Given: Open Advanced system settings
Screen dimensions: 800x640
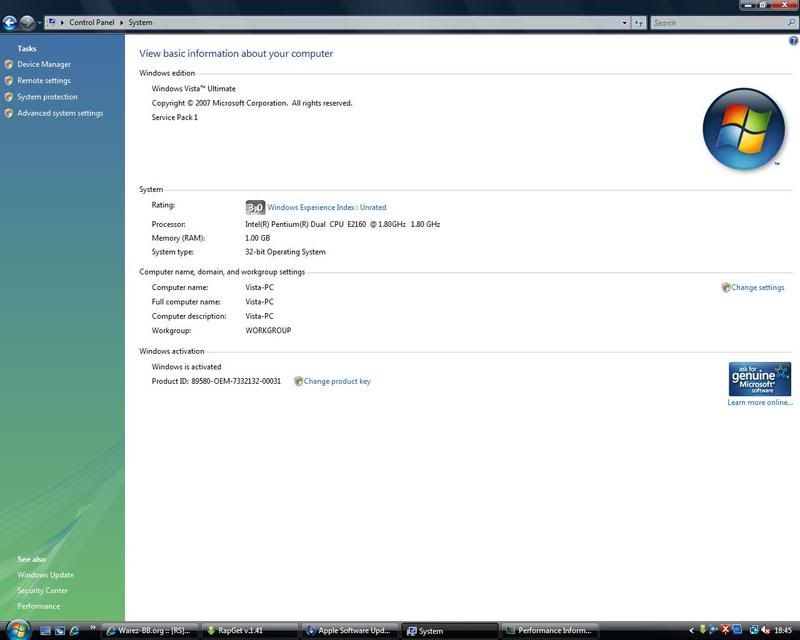Looking at the screenshot, I should pos(60,113).
